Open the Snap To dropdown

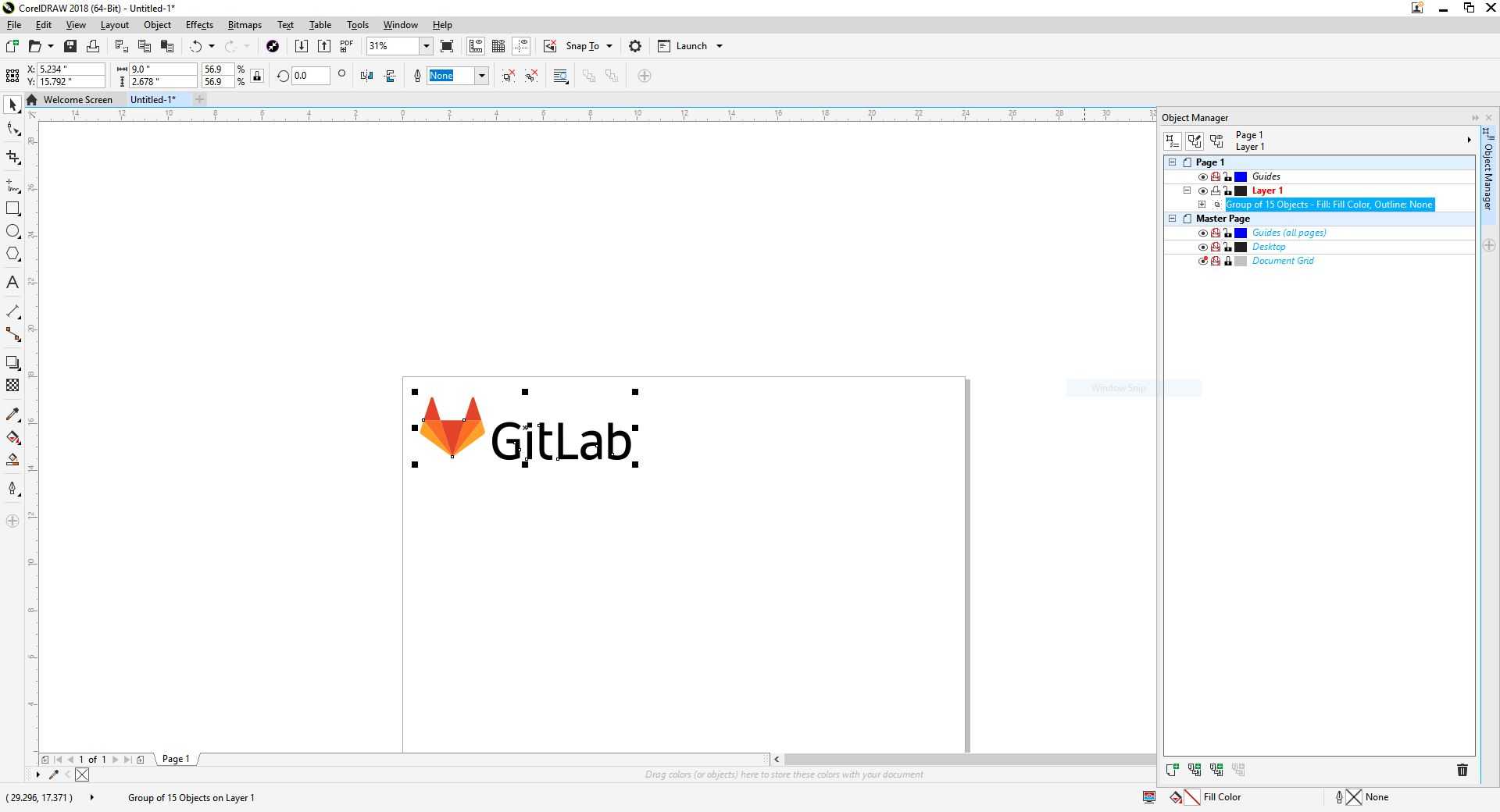609,46
